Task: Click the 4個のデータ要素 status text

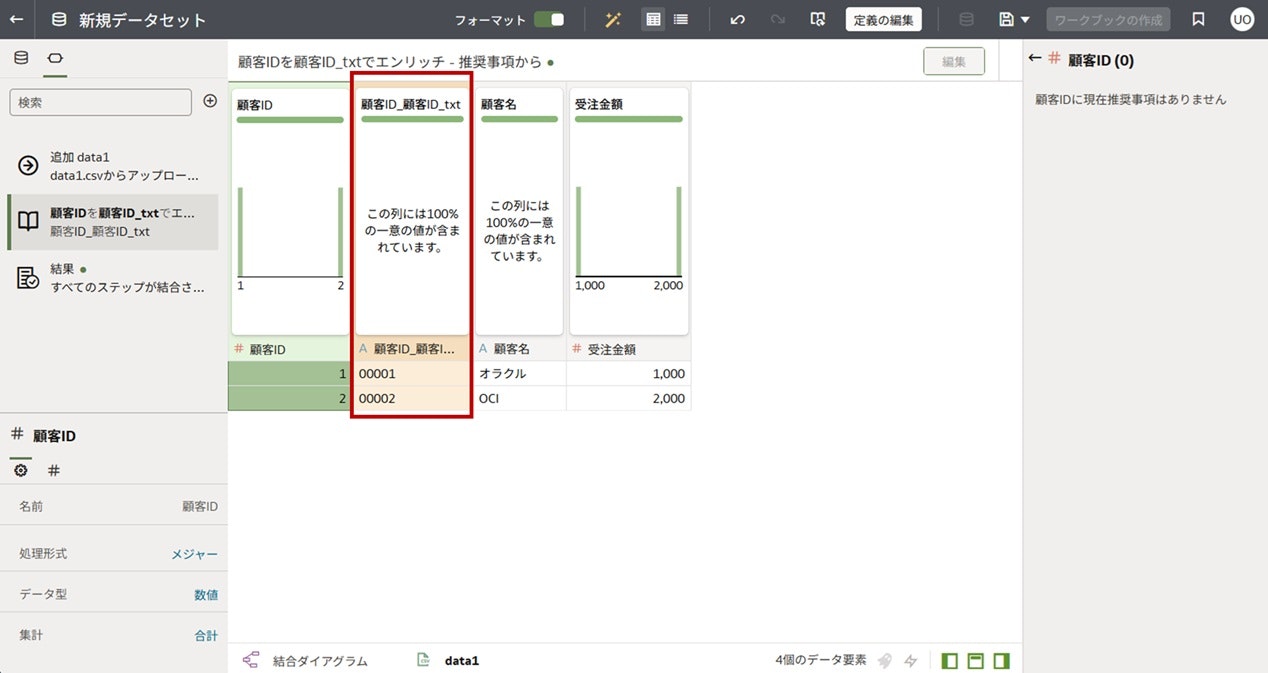Action: pos(820,661)
